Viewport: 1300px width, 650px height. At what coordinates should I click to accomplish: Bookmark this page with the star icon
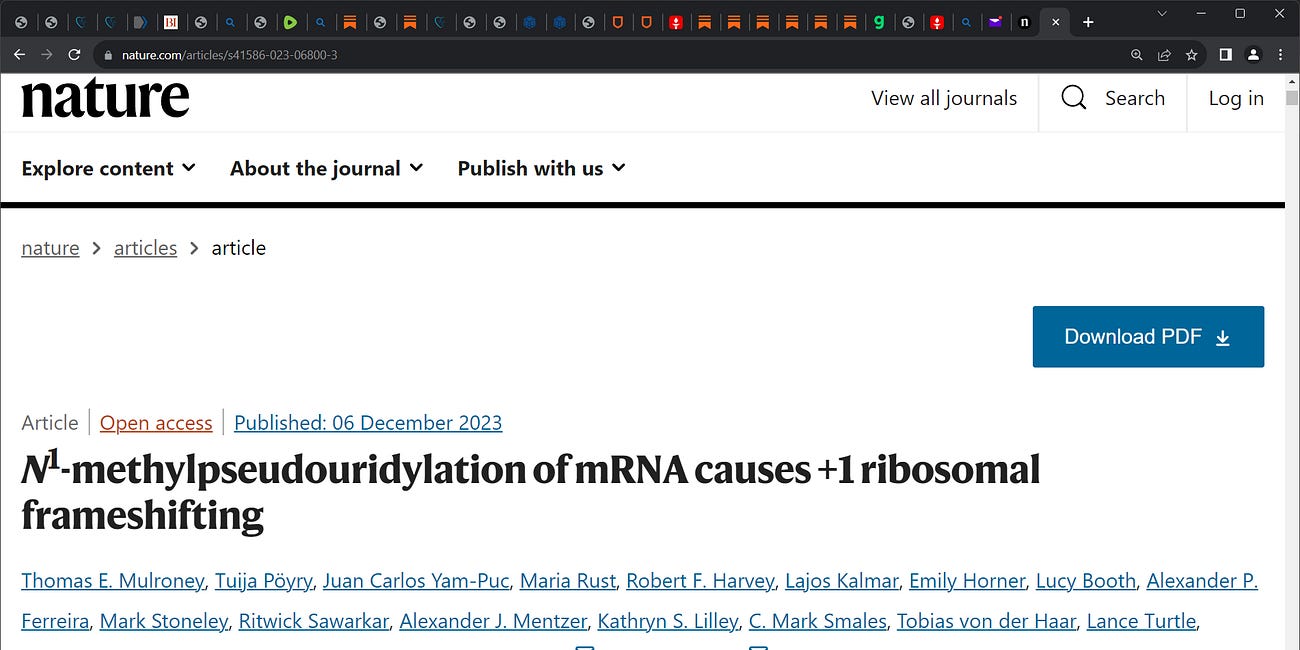[1191, 55]
